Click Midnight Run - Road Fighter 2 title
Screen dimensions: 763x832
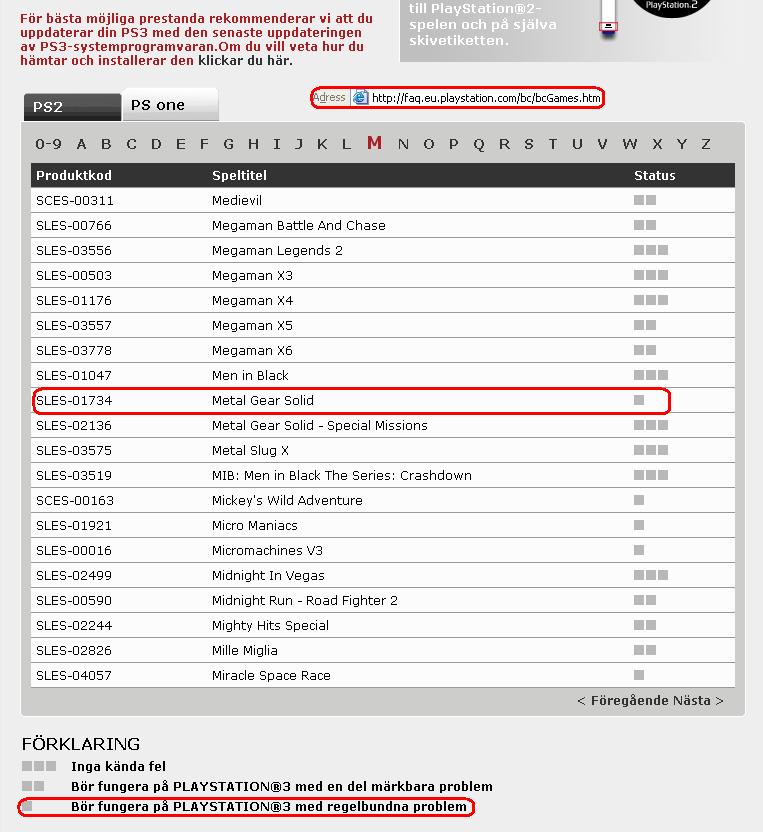[x=305, y=601]
